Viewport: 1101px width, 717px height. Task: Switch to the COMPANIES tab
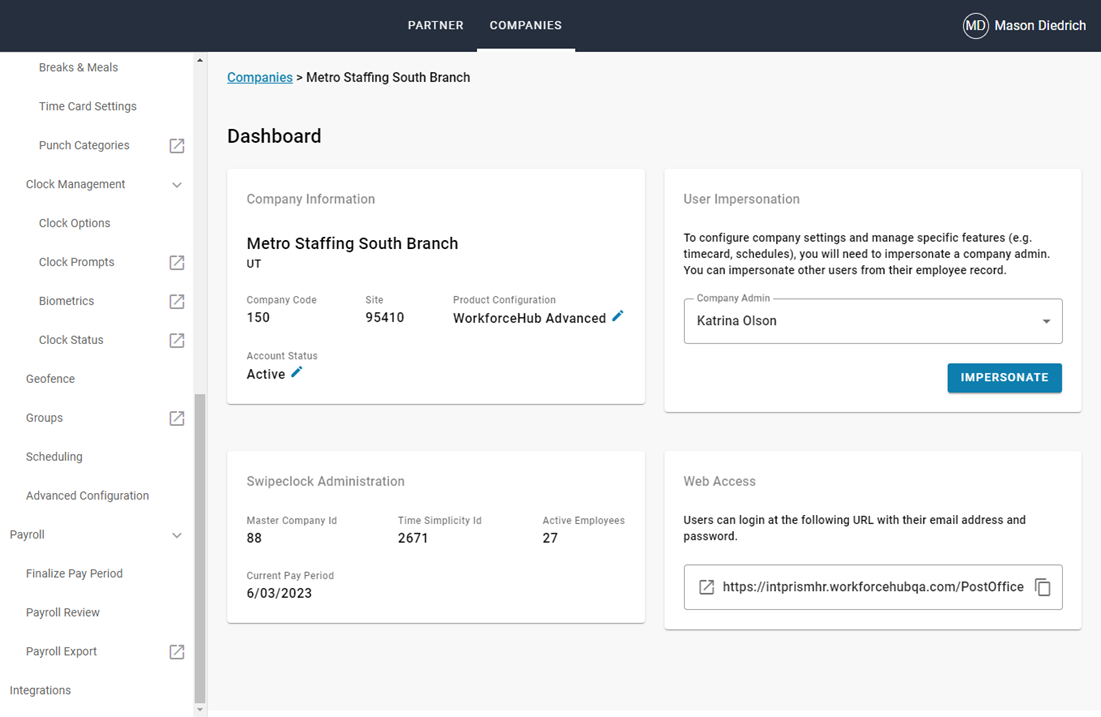click(x=526, y=25)
